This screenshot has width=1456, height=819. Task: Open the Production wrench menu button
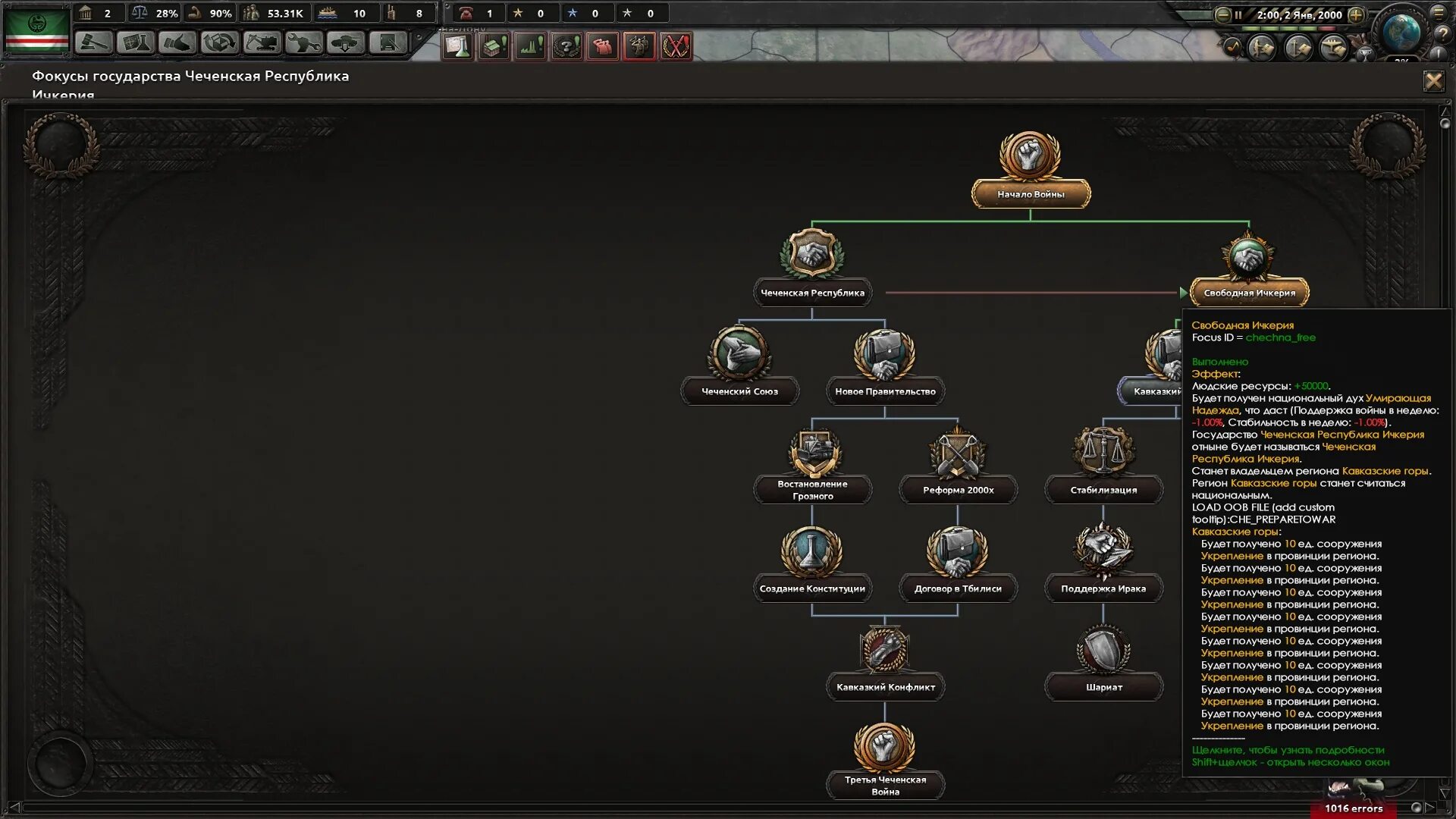303,43
